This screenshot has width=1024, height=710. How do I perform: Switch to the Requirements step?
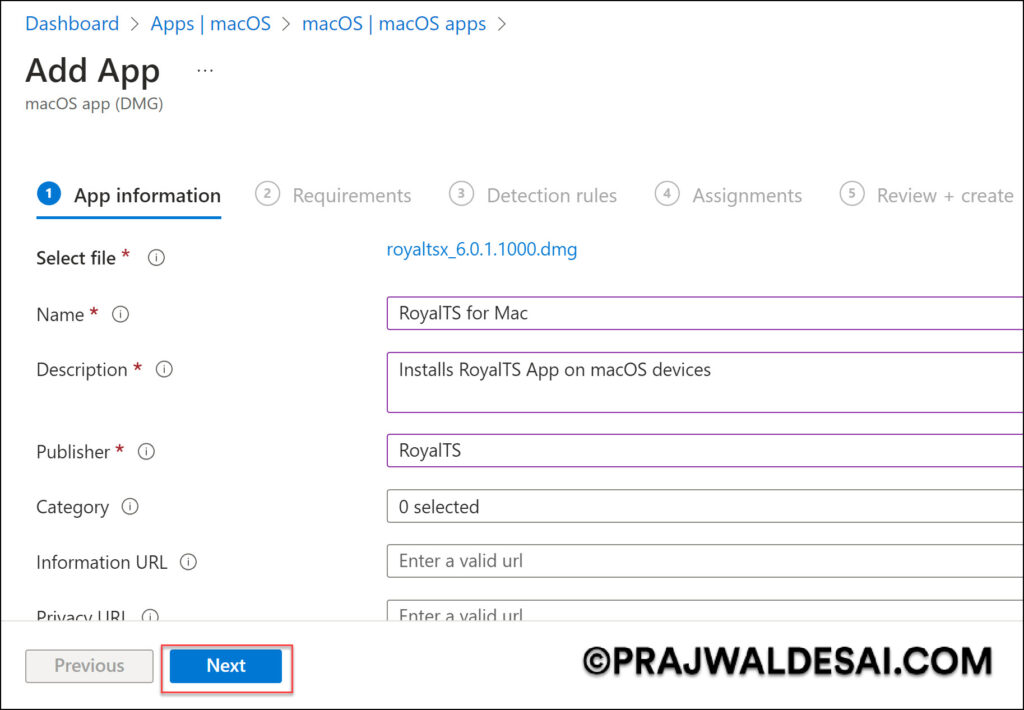pyautogui.click(x=333, y=195)
